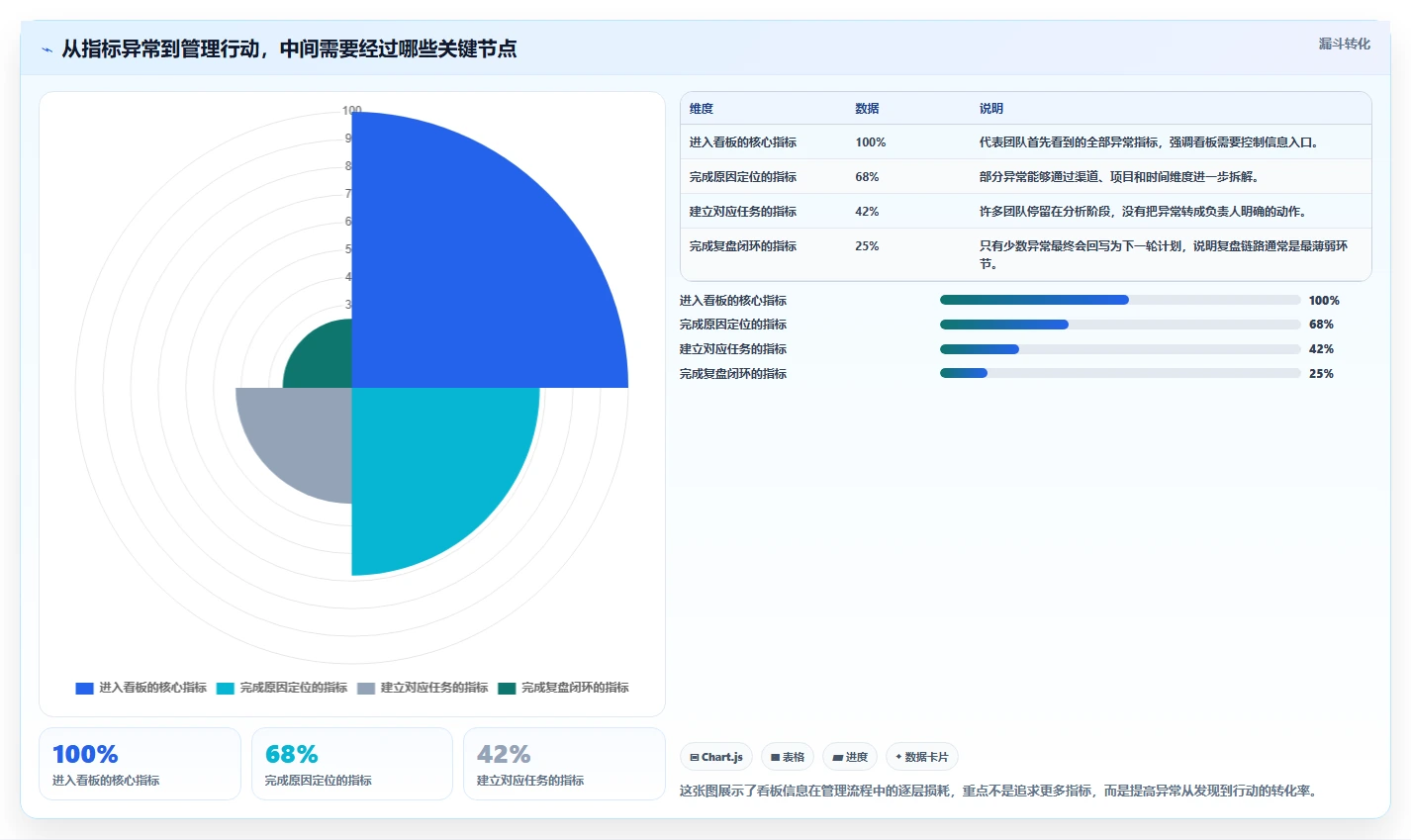Click the description starting 部分异常能够通过

(x=1121, y=177)
